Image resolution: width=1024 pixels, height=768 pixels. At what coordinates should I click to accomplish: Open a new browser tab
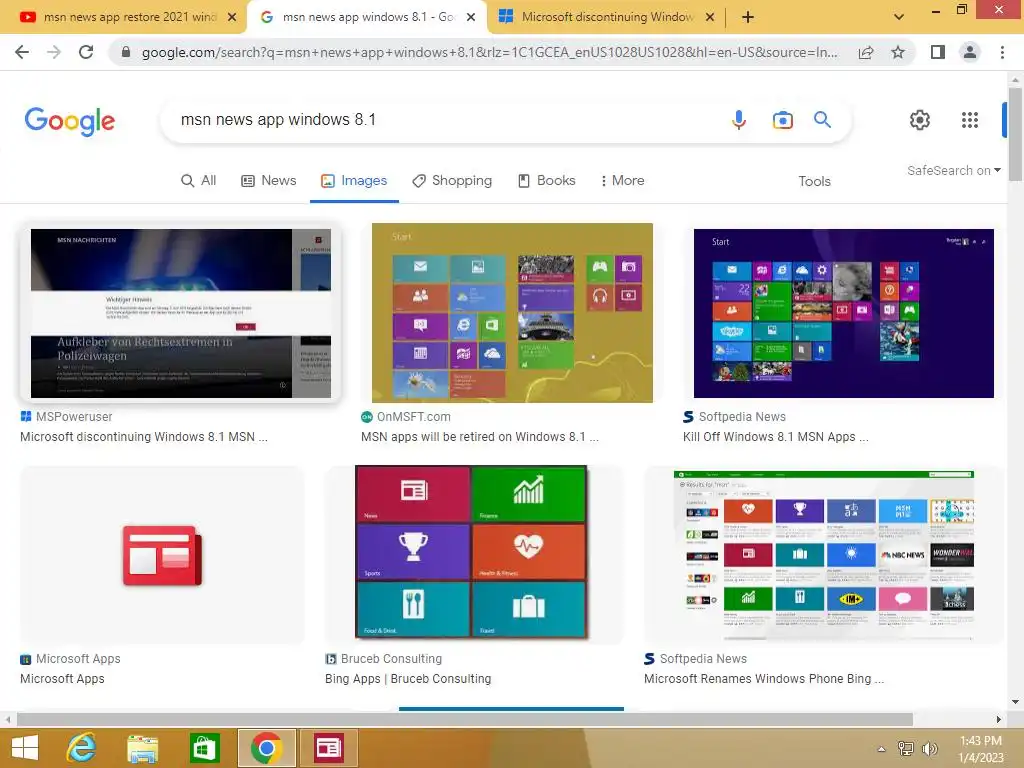[748, 17]
